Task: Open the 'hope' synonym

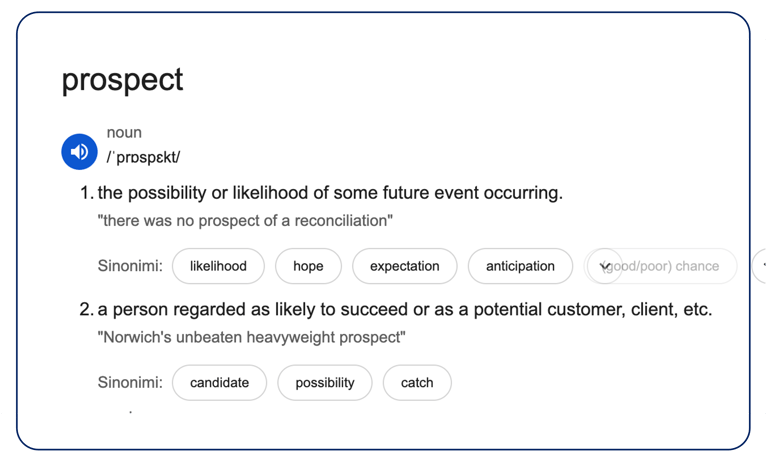Action: (x=308, y=266)
